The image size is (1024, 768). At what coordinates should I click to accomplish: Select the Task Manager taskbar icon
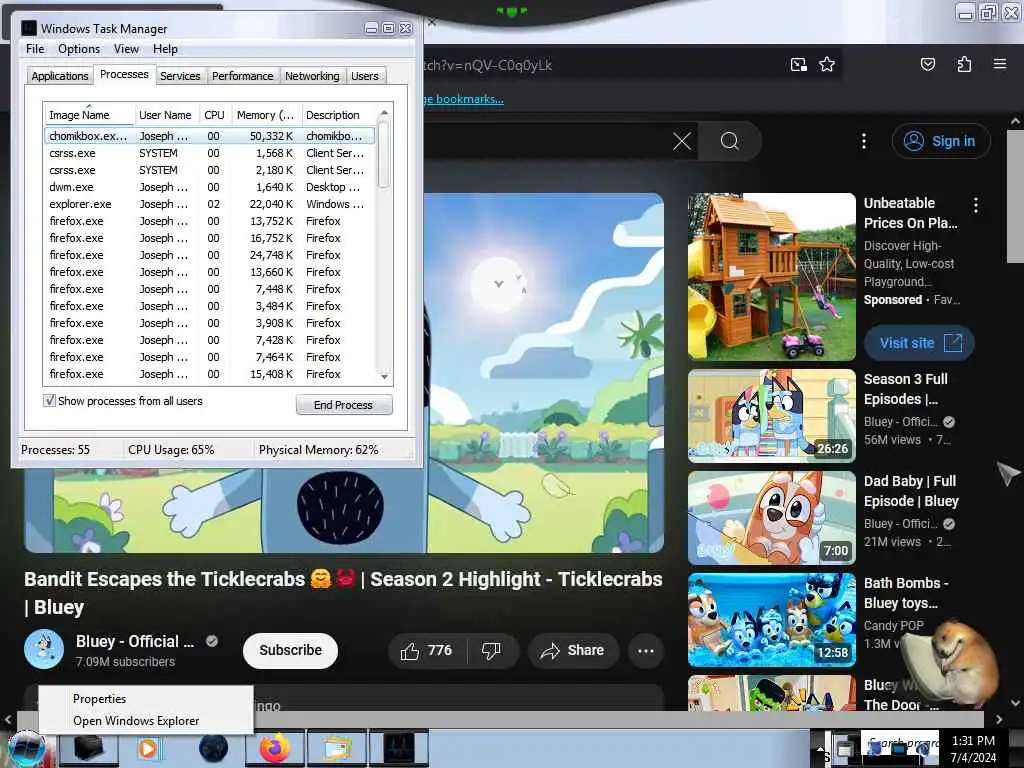coord(399,748)
